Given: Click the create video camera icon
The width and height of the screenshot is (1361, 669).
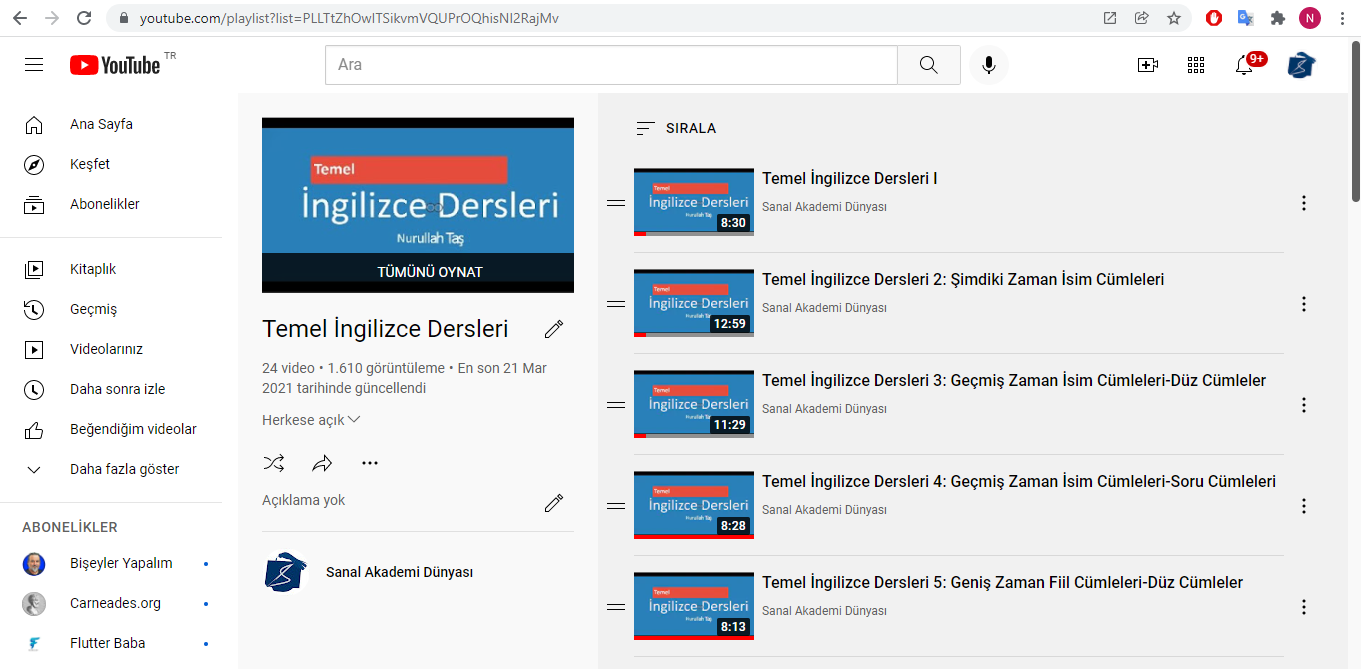Looking at the screenshot, I should (x=1147, y=65).
